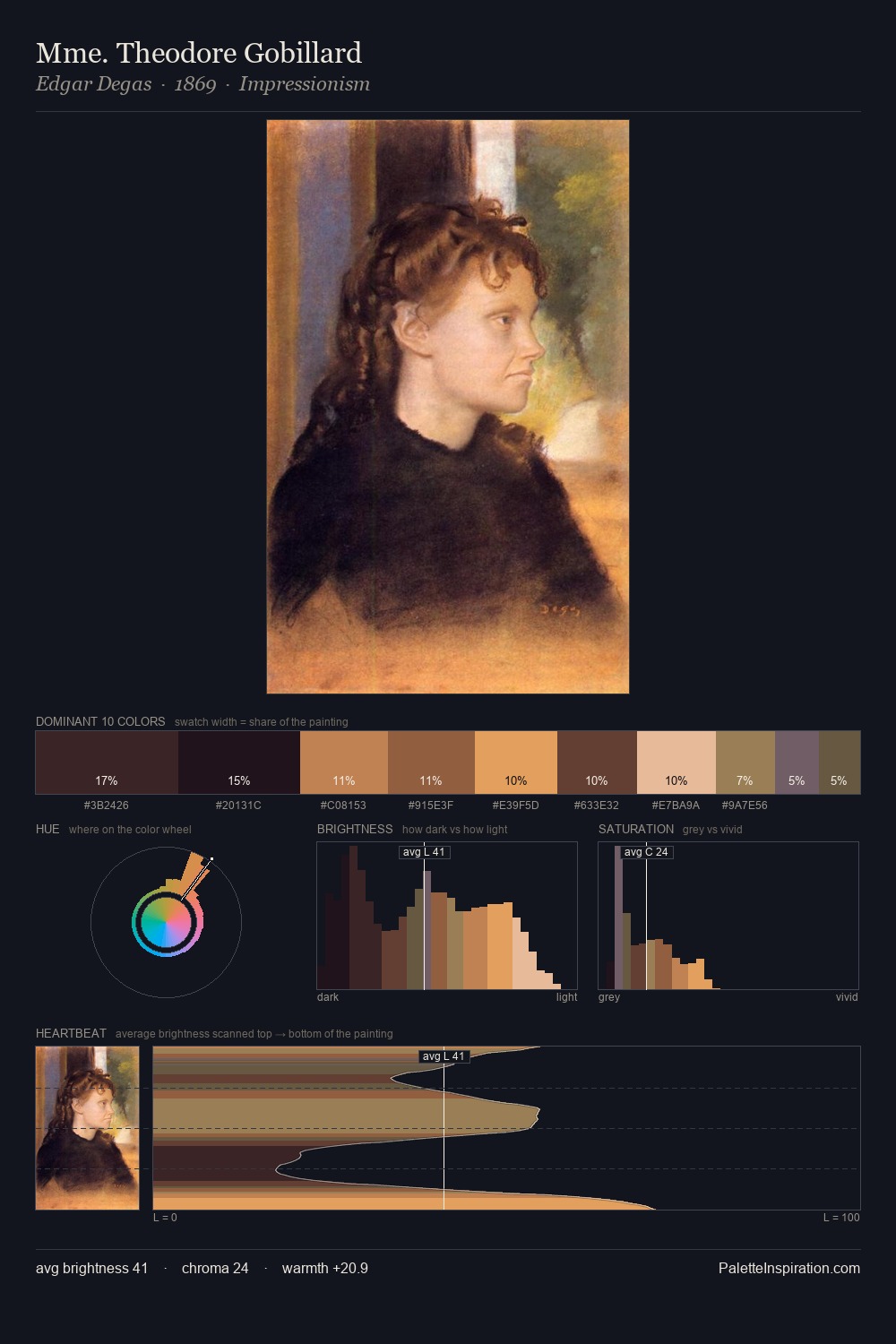This screenshot has width=896, height=1344.
Task: Click the avg L 41 label in Brightness
Action: point(424,852)
